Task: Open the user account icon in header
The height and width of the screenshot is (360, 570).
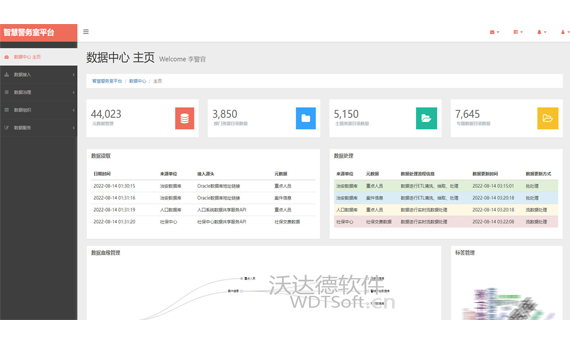Action: [x=563, y=32]
